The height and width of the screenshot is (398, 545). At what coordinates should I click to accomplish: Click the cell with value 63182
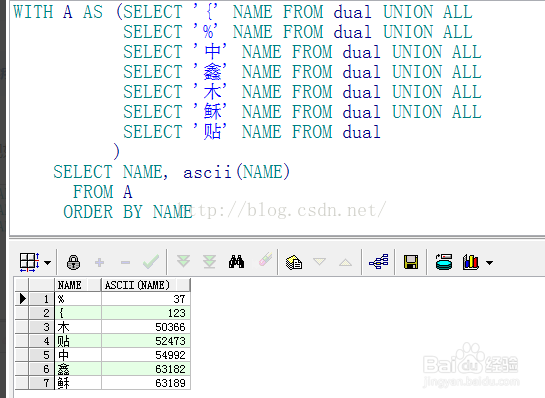click(x=146, y=369)
